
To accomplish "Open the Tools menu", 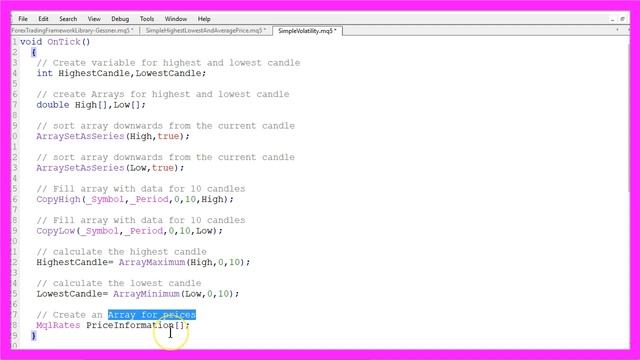I will point(147,19).
